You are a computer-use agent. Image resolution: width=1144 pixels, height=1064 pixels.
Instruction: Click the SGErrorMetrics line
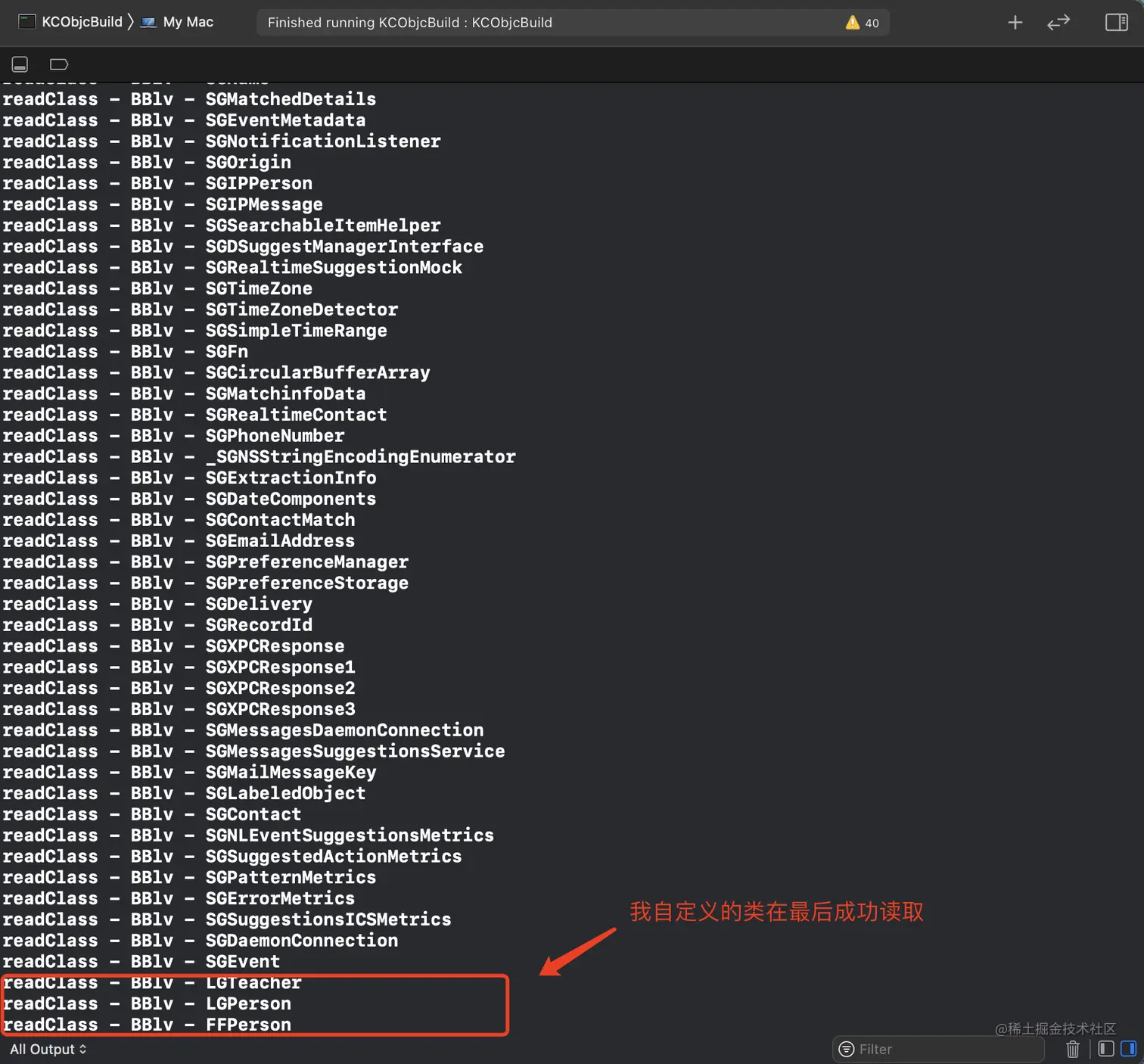point(179,899)
